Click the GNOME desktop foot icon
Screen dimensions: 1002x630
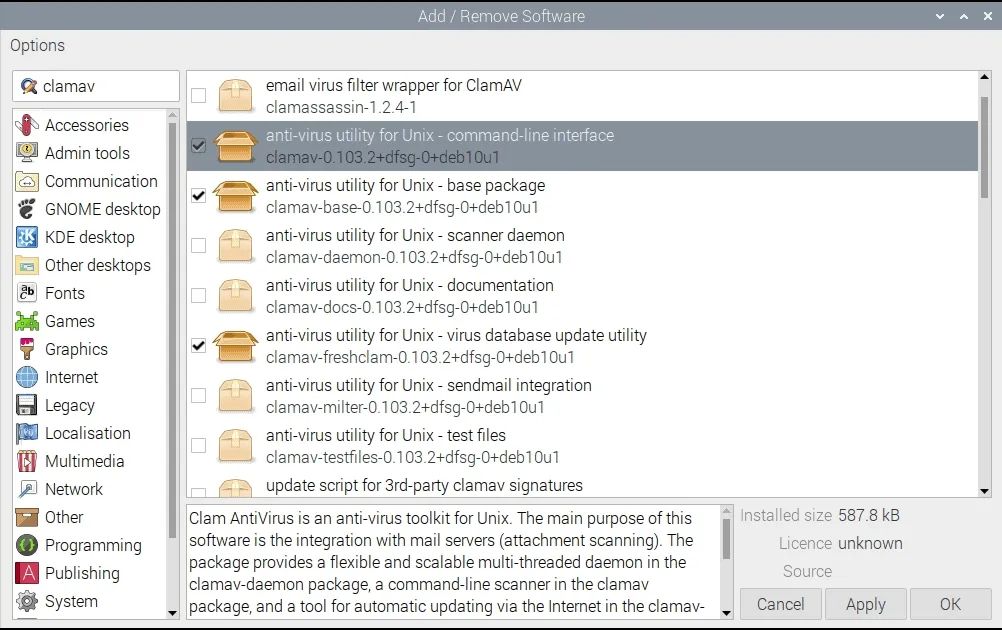[x=27, y=209]
